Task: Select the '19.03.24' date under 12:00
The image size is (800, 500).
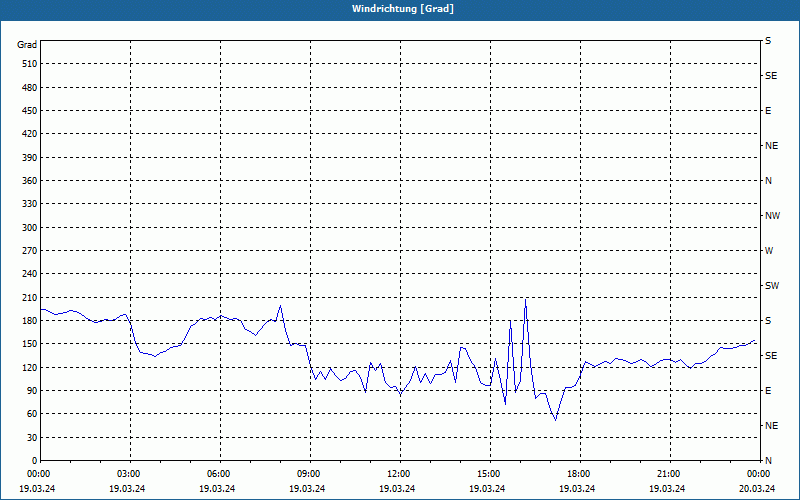Action: (397, 488)
